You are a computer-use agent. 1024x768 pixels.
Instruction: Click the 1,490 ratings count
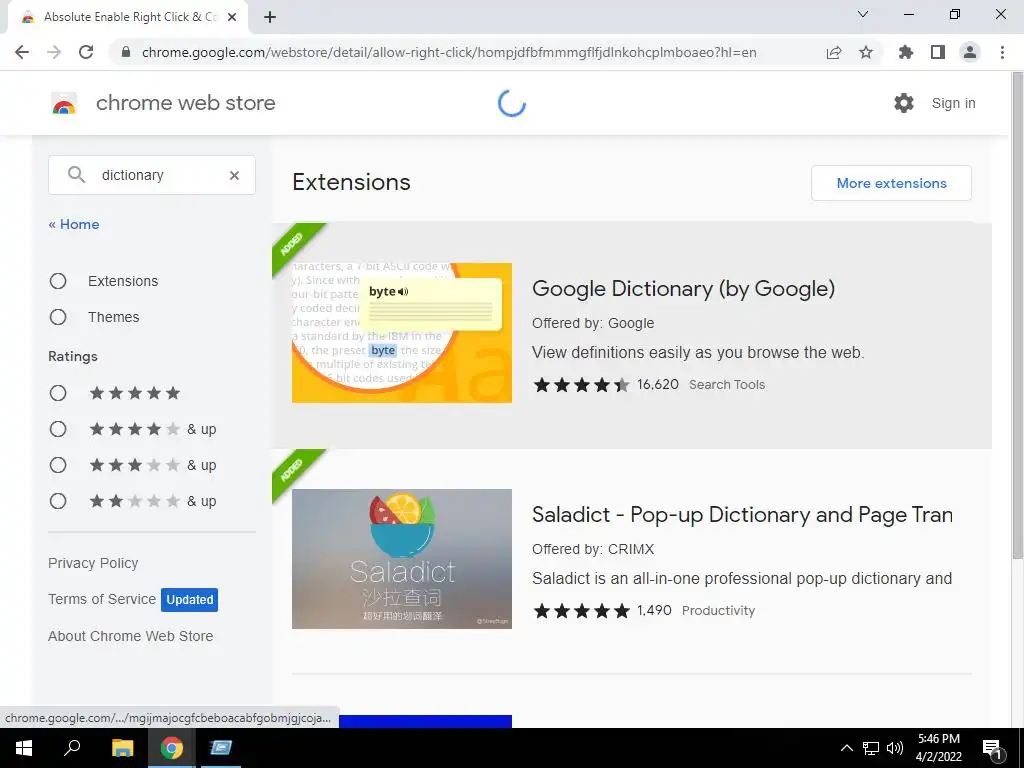(654, 610)
